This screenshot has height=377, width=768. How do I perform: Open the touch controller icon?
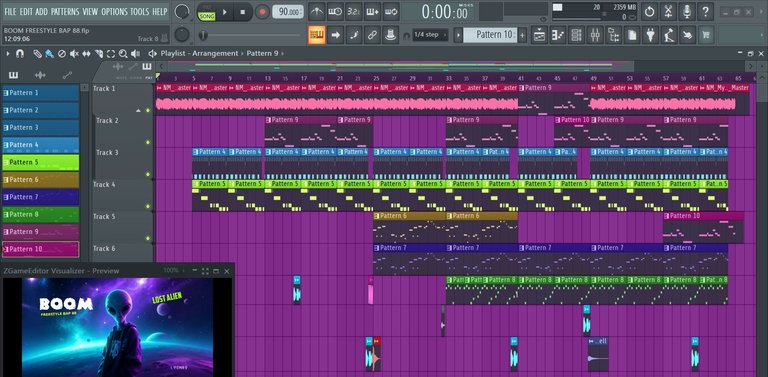pyautogui.click(x=688, y=35)
